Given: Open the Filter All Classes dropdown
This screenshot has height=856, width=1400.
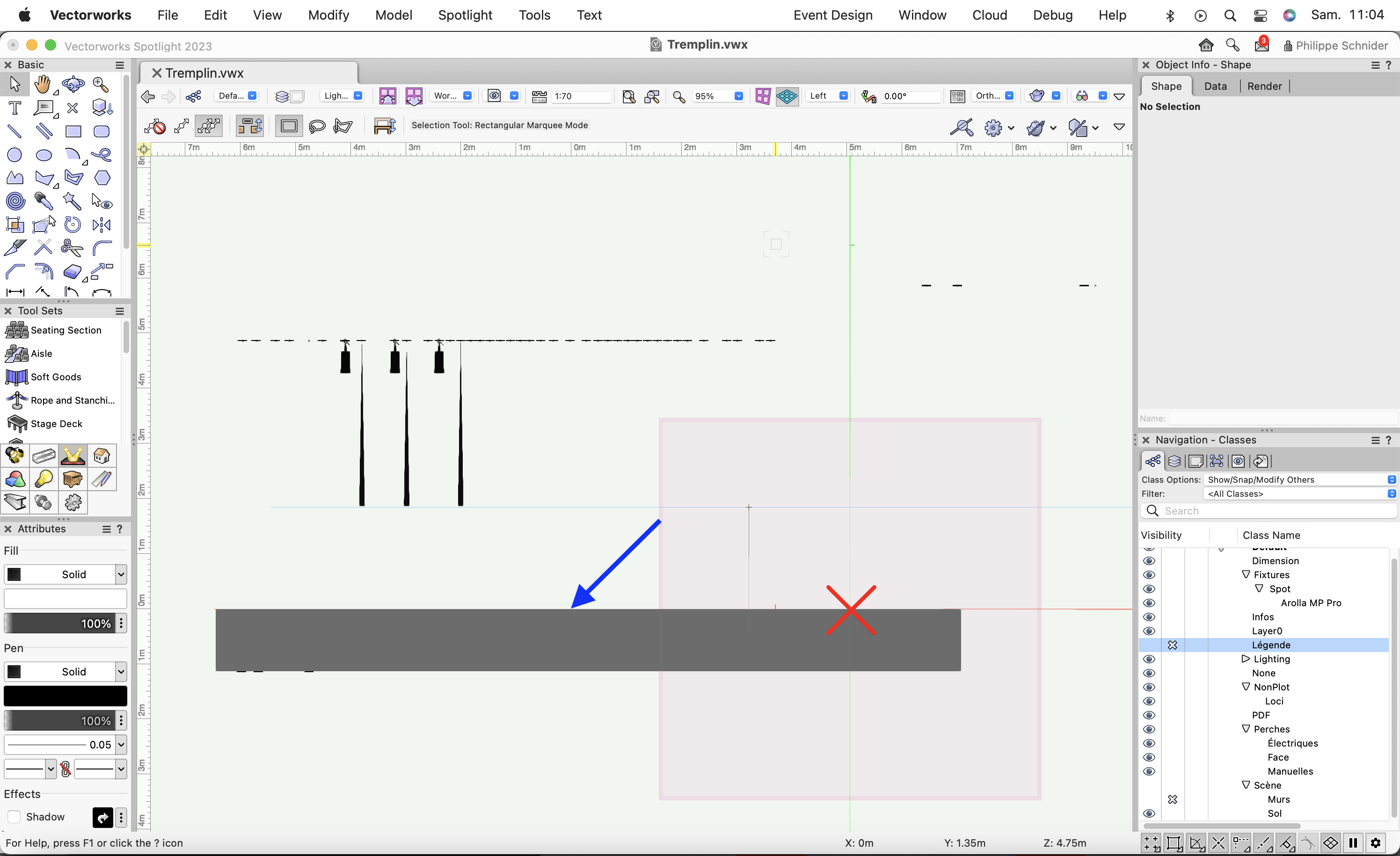Looking at the screenshot, I should (1391, 493).
